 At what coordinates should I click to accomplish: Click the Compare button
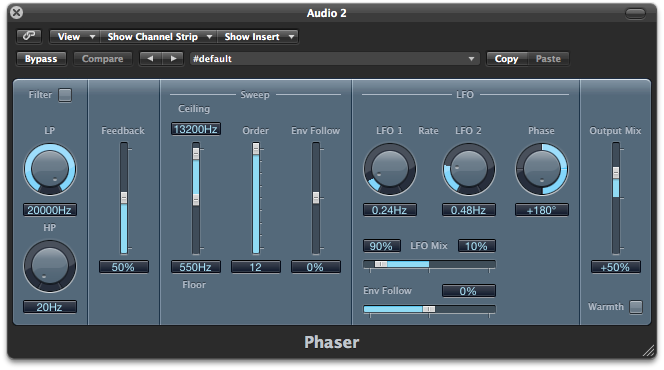click(x=102, y=59)
